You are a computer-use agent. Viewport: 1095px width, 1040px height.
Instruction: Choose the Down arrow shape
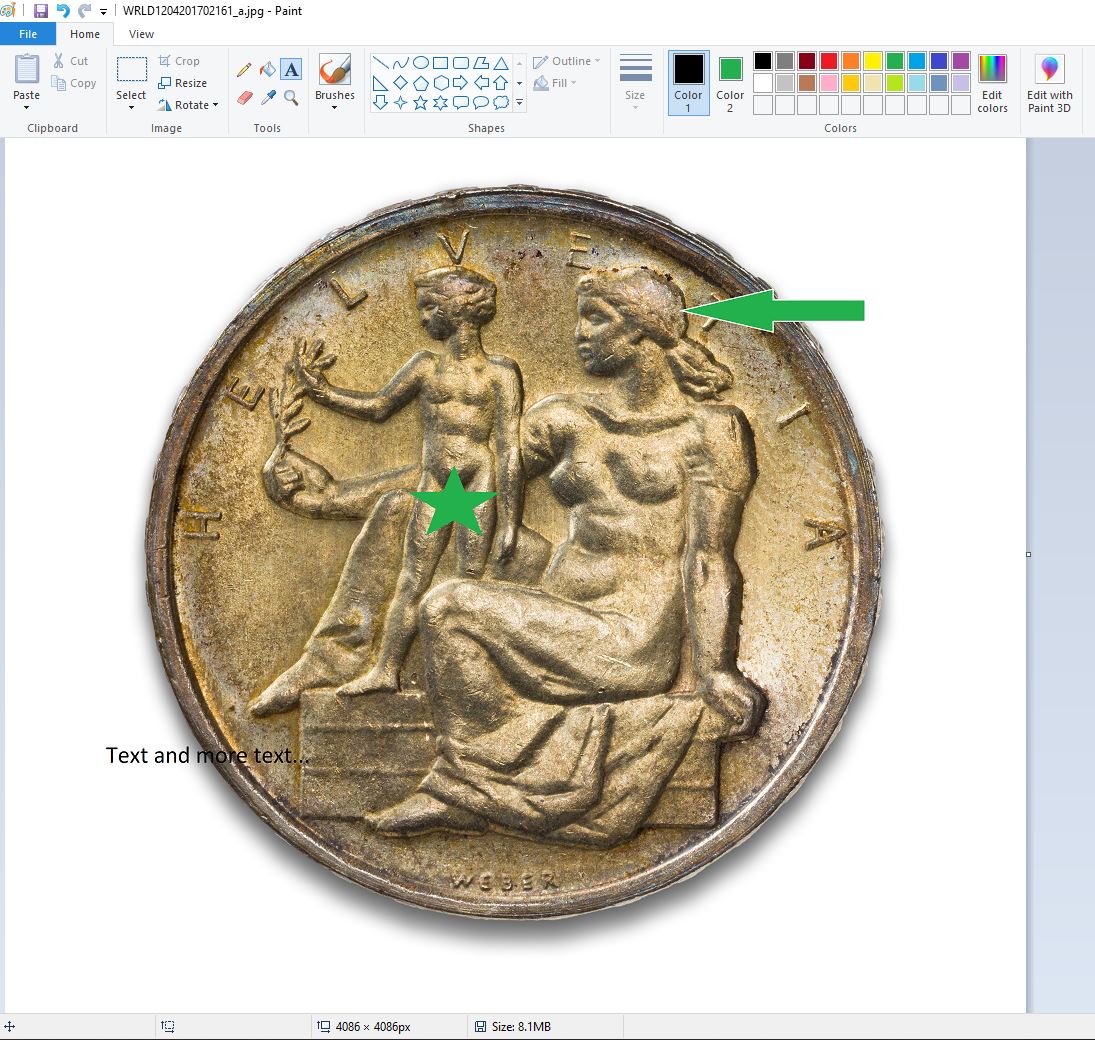click(380, 103)
